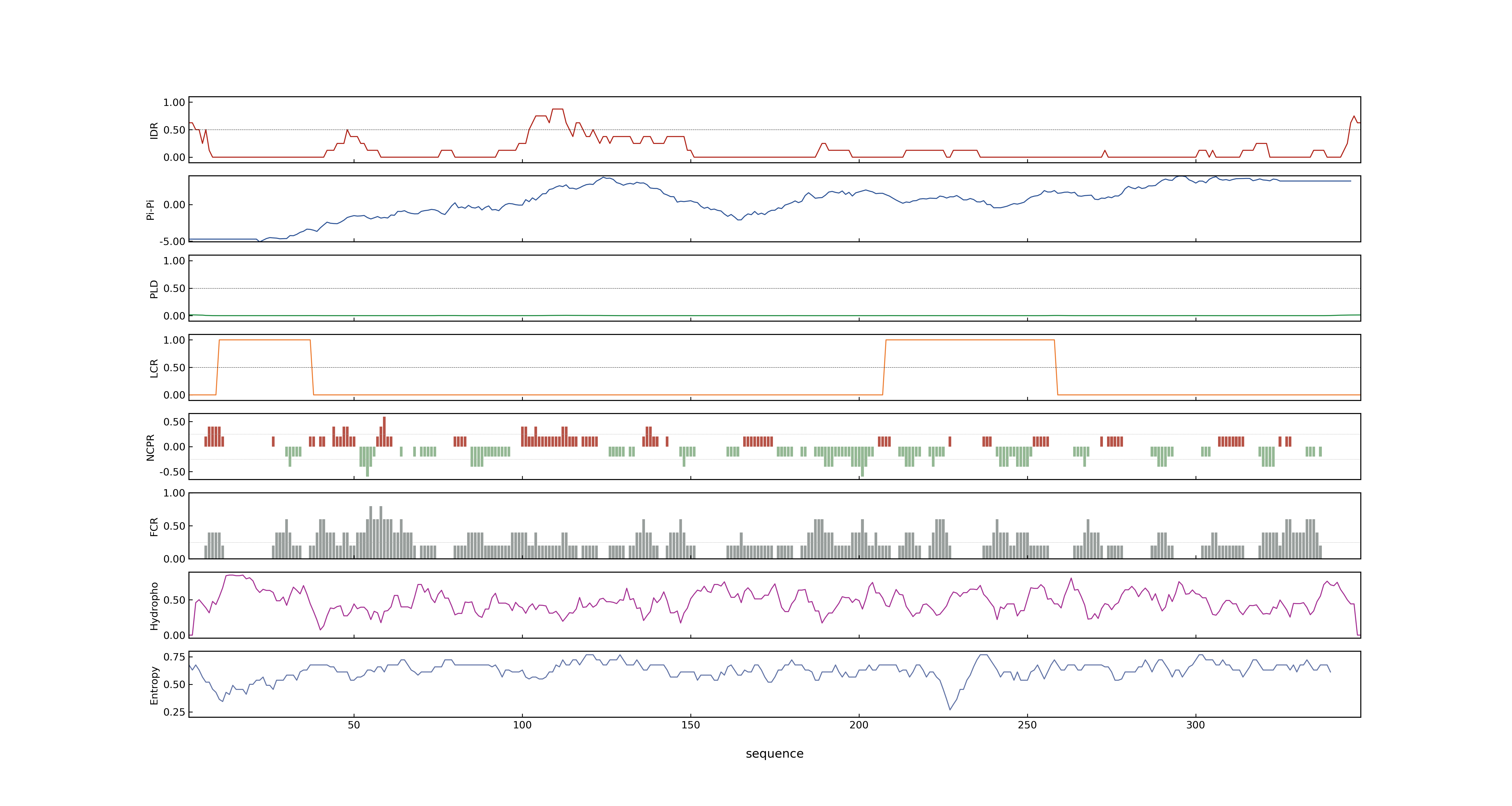Click the 0.50 tick on NCPR panel
This screenshot has width=1512, height=806.
174,422
